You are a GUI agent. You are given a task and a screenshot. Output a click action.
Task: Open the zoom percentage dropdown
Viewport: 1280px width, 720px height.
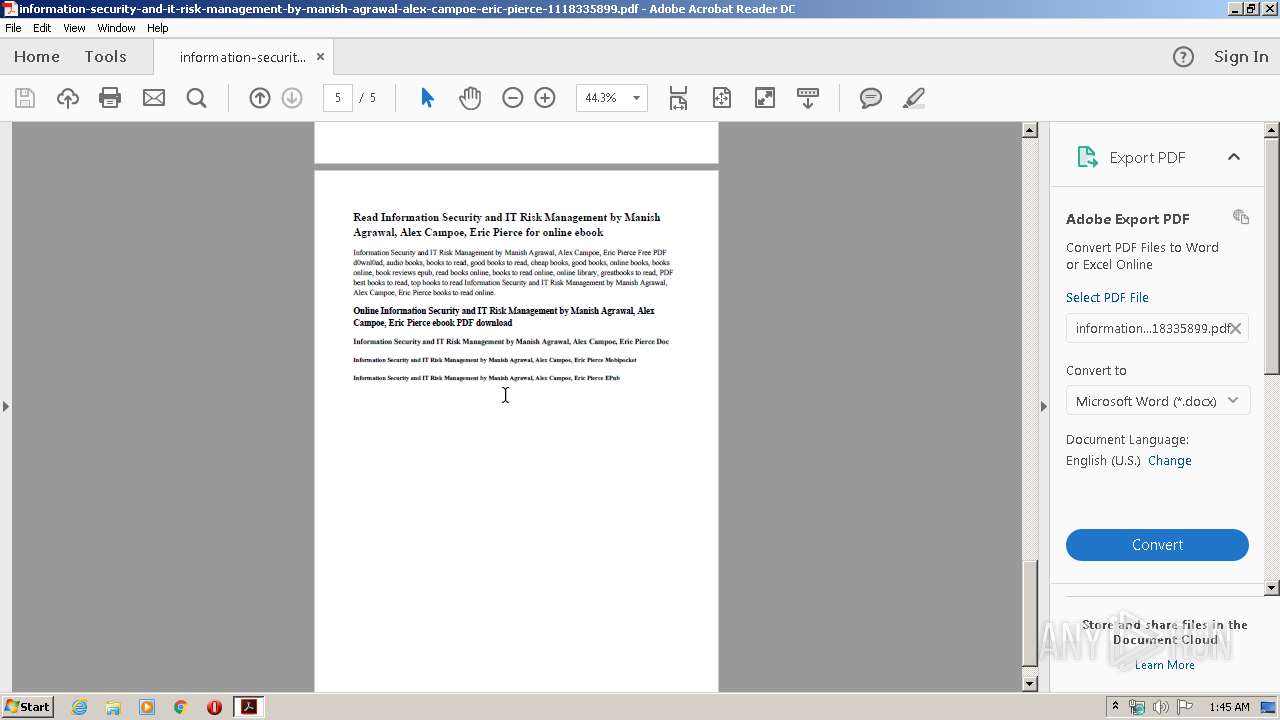point(636,98)
